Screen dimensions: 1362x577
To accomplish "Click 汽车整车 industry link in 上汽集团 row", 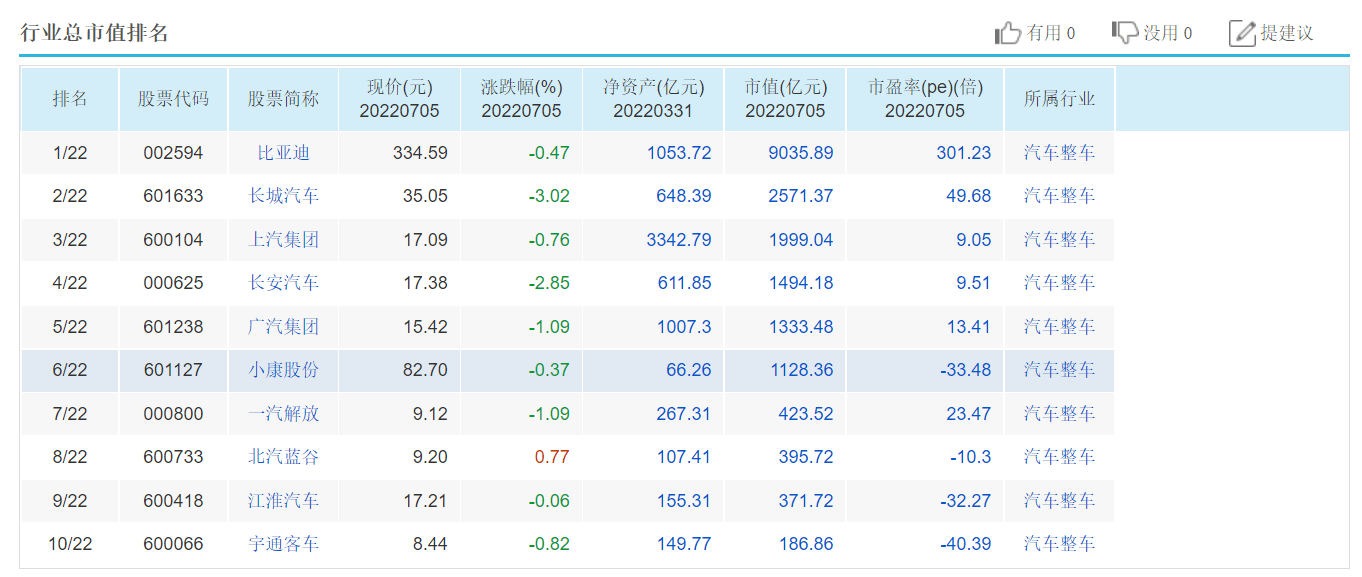I will click(1060, 240).
